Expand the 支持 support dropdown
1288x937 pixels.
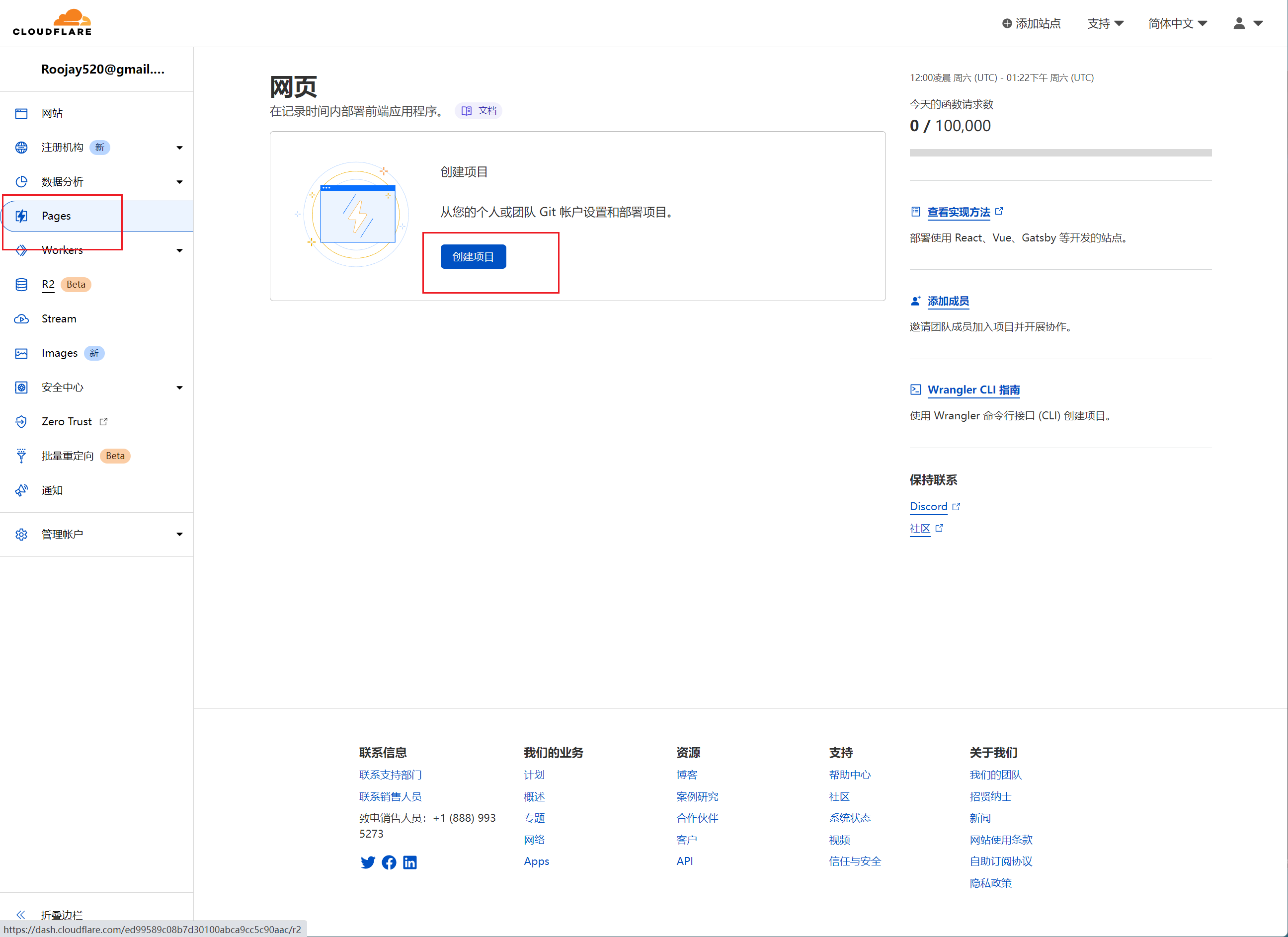(1105, 23)
